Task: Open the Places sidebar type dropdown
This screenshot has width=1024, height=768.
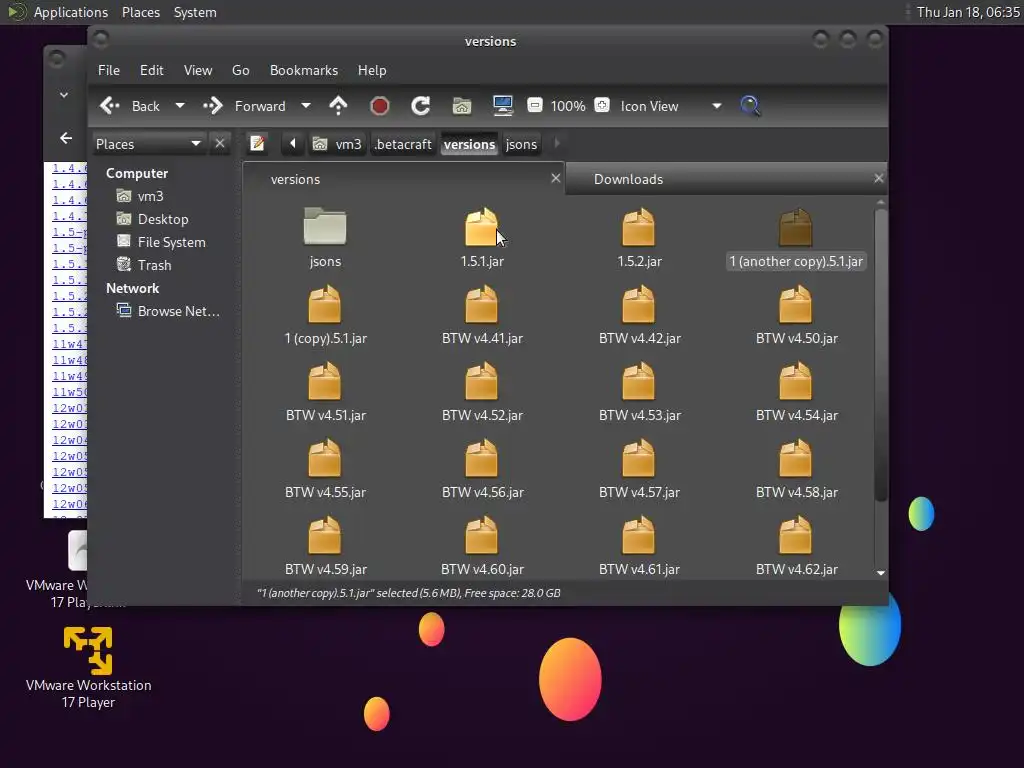Action: tap(195, 144)
